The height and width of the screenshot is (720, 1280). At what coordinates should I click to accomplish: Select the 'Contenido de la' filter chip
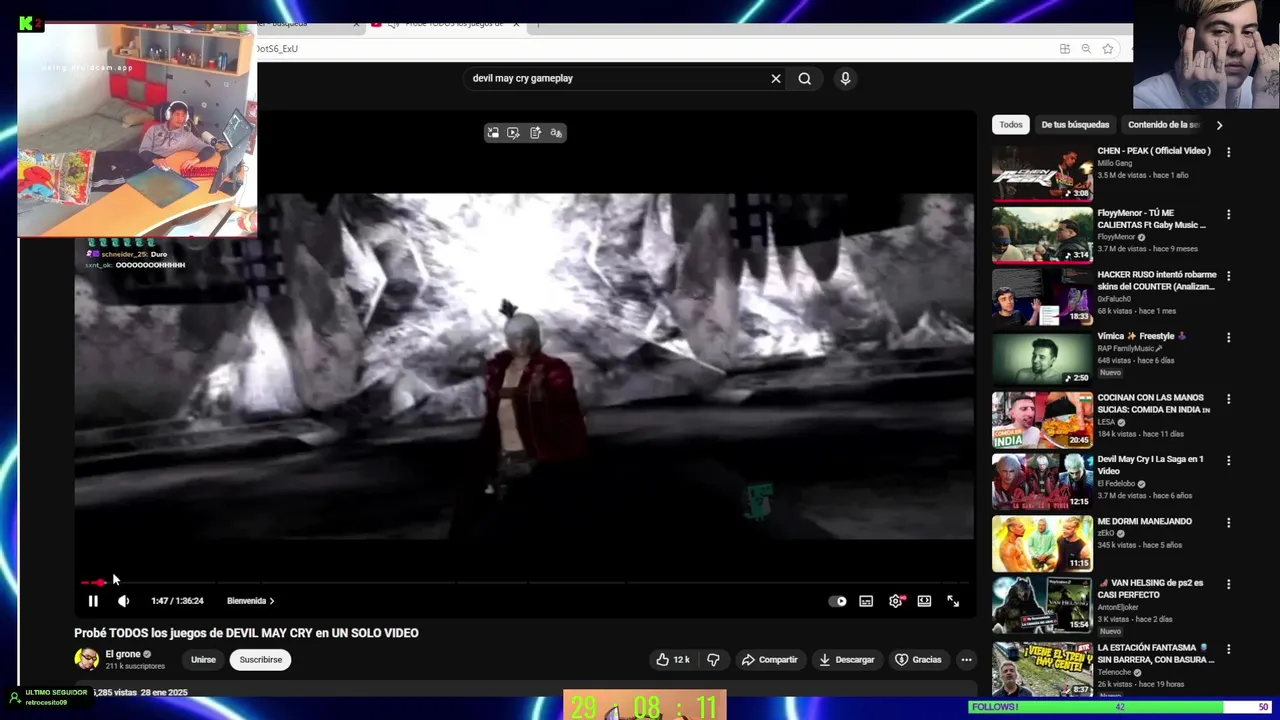(1163, 125)
